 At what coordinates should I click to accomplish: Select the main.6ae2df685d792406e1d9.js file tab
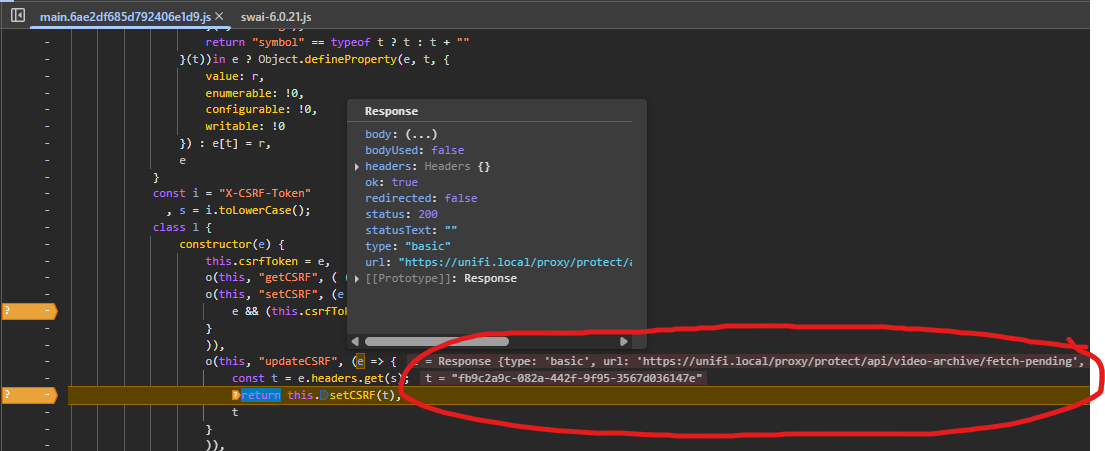click(124, 18)
